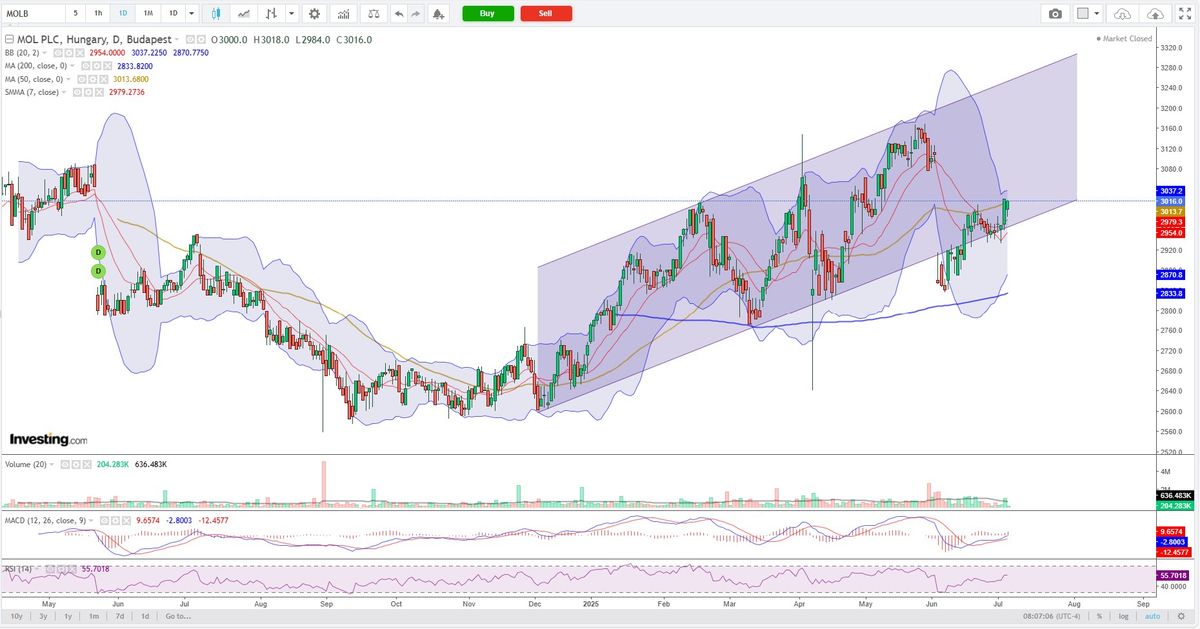Set date range to 3y
Viewport: 1200px width, 629px height.
point(42,616)
